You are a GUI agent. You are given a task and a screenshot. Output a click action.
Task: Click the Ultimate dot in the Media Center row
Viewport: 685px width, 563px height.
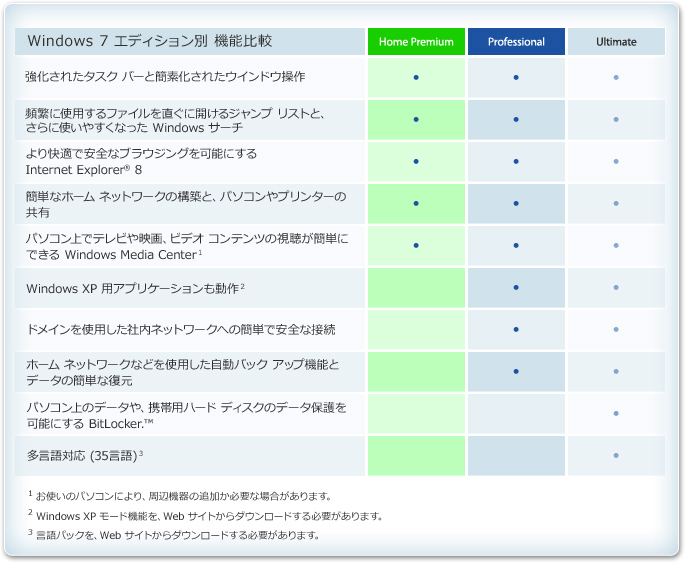pyautogui.click(x=616, y=245)
